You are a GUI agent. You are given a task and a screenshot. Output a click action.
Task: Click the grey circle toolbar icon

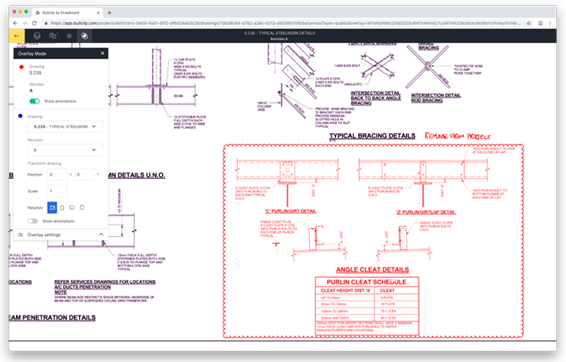click(x=69, y=36)
